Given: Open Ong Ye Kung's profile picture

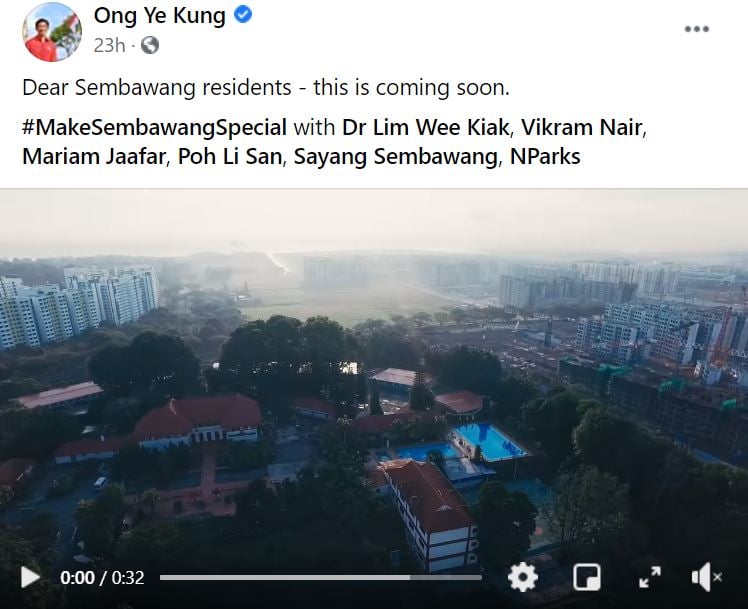Looking at the screenshot, I should [x=52, y=32].
